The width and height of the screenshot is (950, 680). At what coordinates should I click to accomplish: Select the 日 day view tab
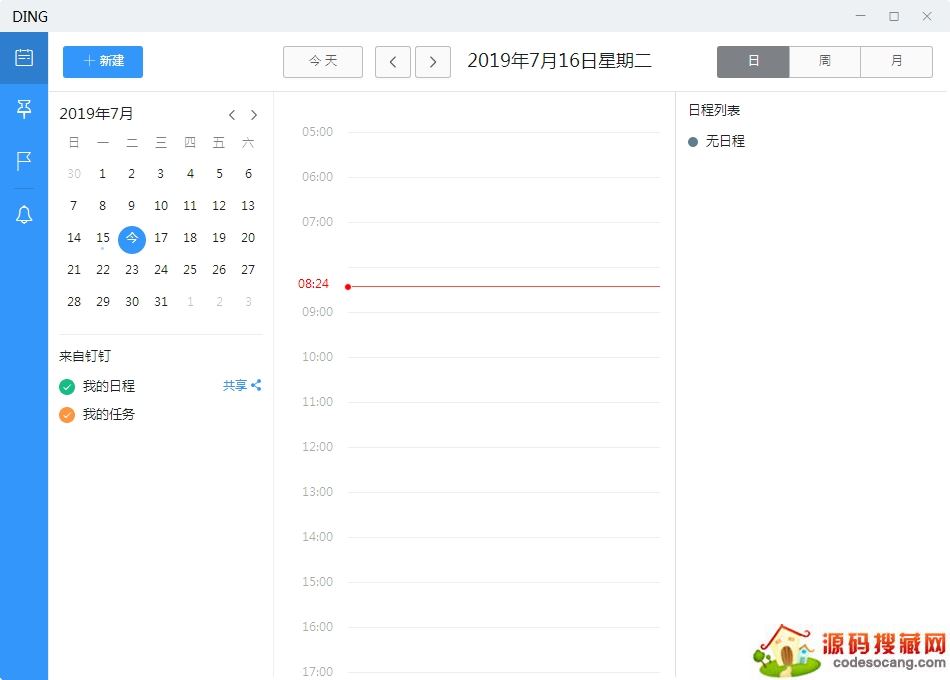click(753, 61)
